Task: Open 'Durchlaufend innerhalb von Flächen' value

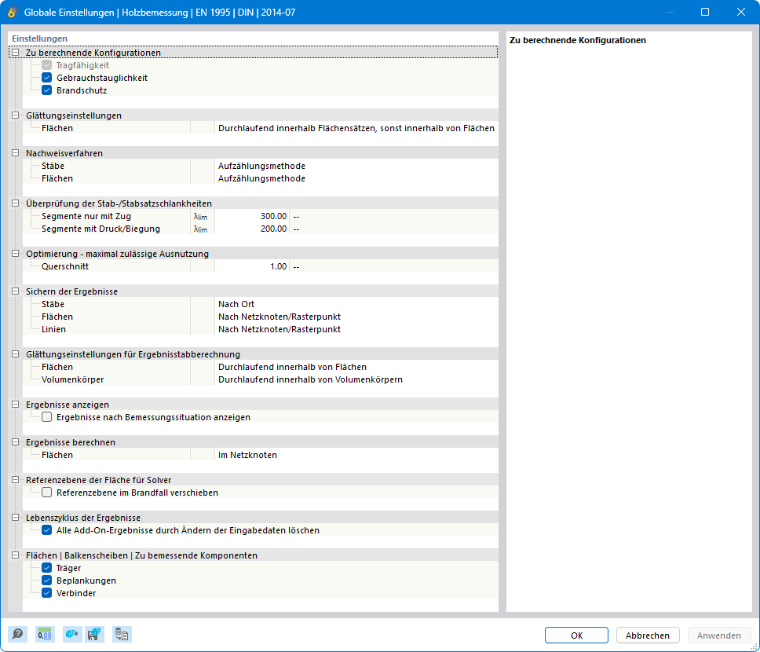Action: pos(356,367)
